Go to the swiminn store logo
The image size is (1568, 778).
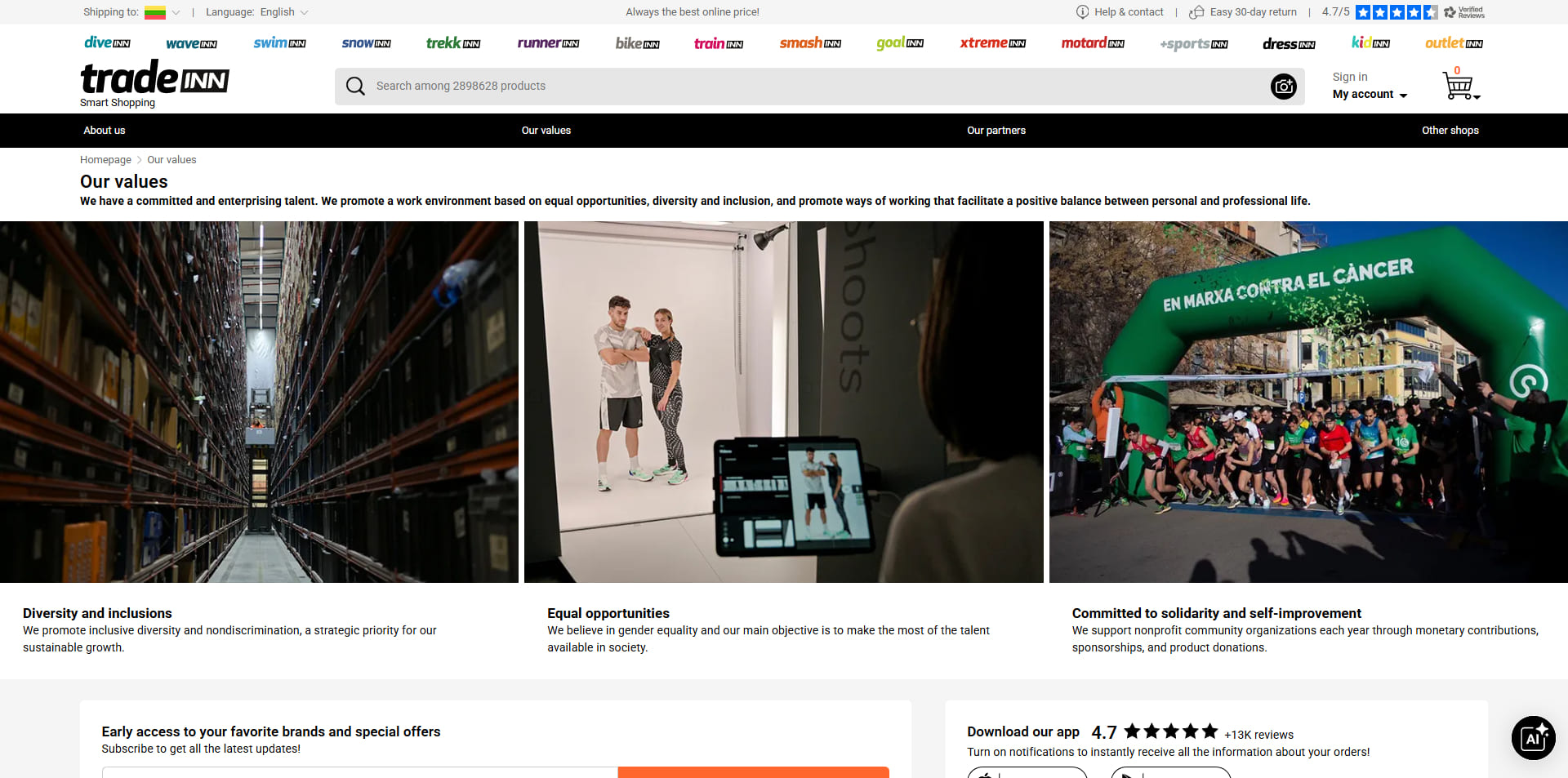tap(279, 42)
